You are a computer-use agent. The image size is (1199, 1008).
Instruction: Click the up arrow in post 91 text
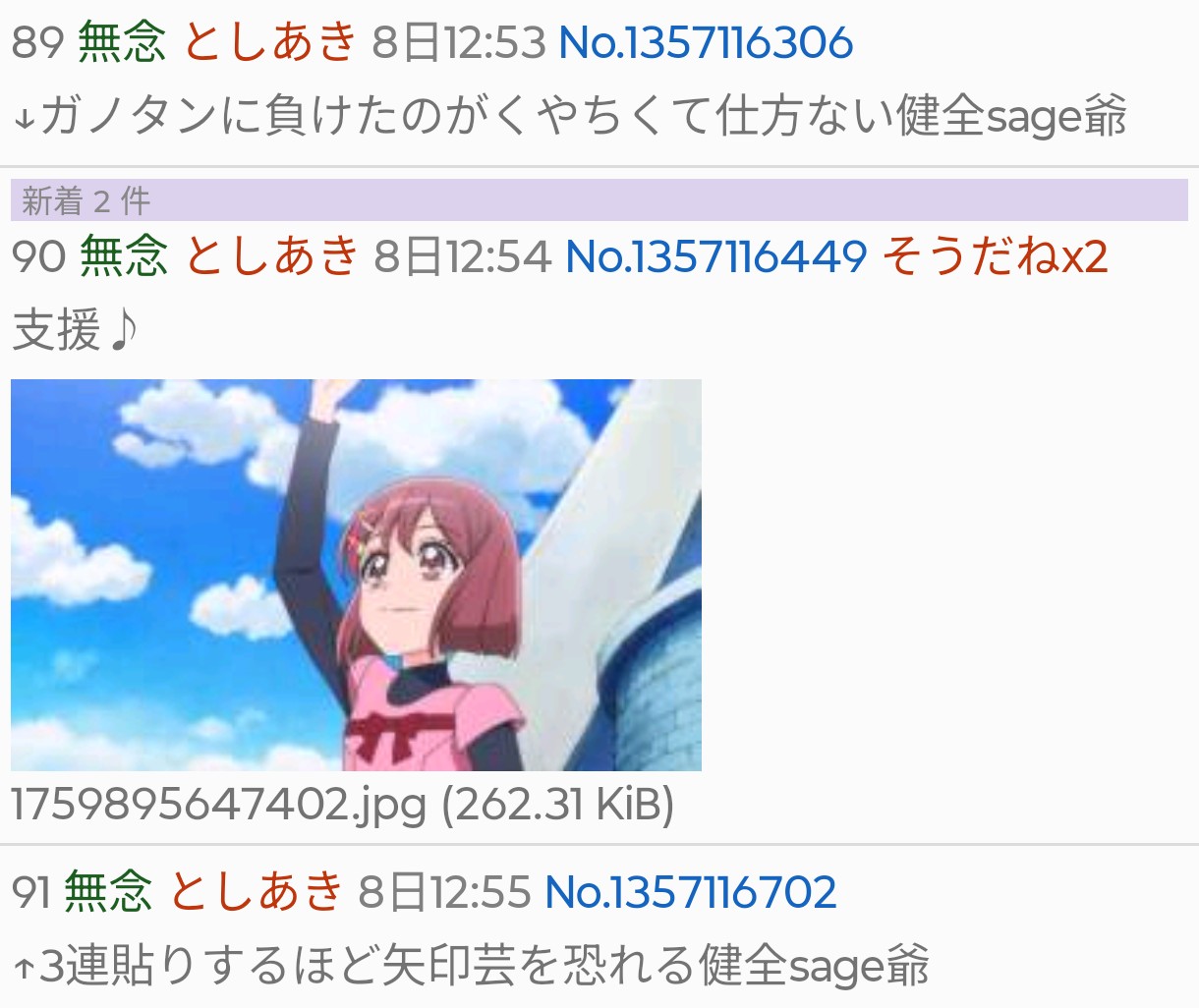[x=25, y=968]
